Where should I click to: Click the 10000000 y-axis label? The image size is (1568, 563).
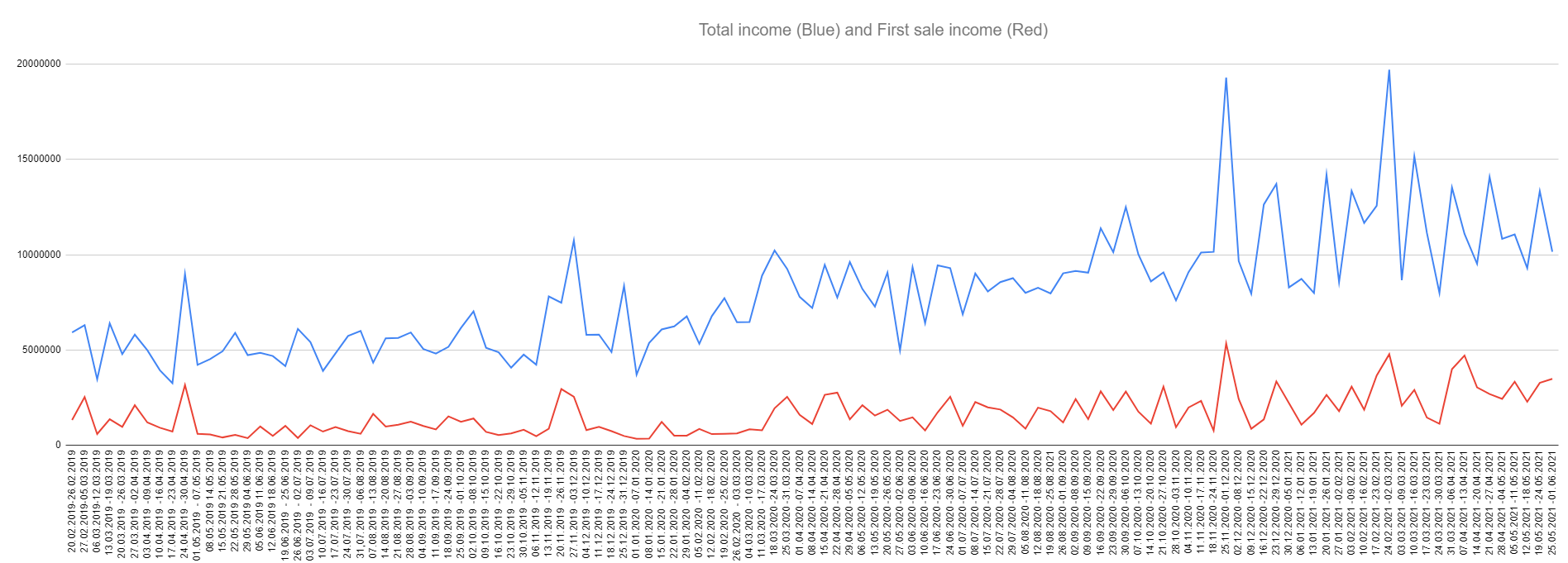pos(39,255)
